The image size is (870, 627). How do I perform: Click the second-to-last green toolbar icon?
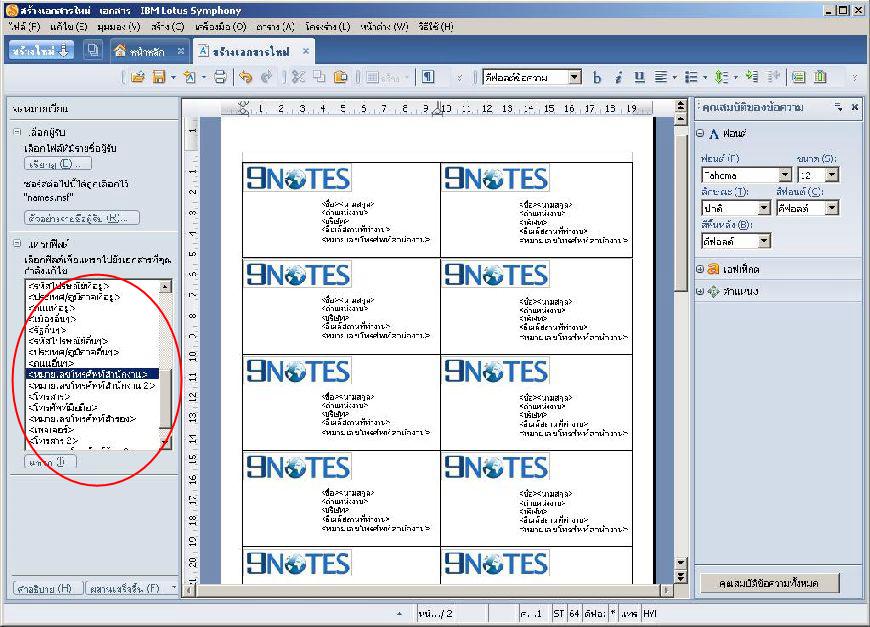coord(798,77)
